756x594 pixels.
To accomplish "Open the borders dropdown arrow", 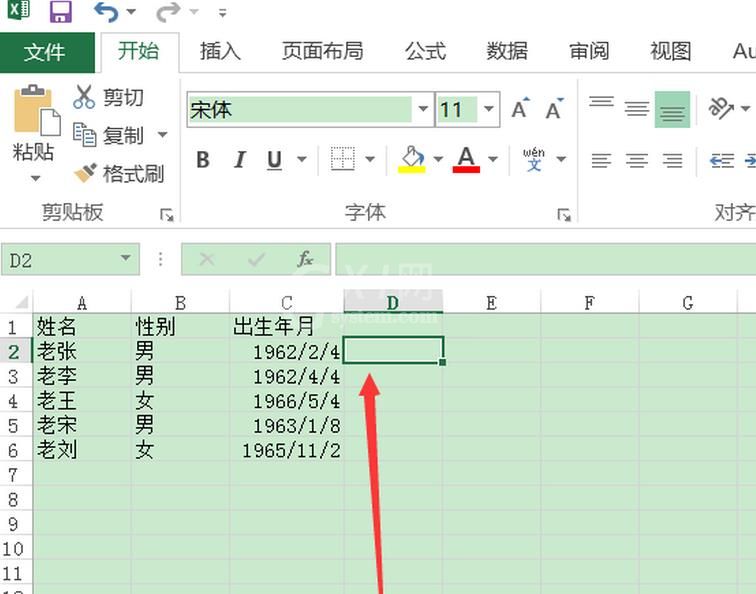I will pyautogui.click(x=370, y=159).
